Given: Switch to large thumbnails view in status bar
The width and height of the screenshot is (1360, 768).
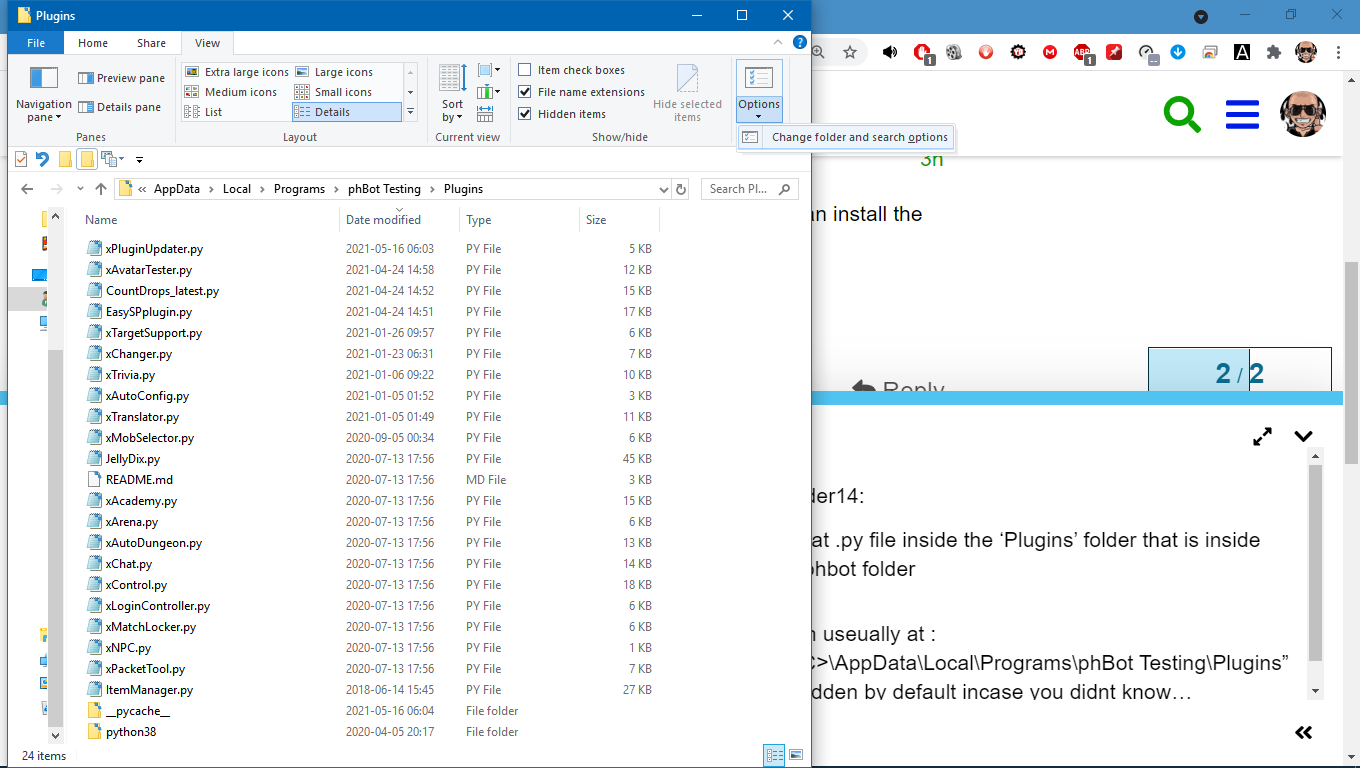Looking at the screenshot, I should pyautogui.click(x=796, y=755).
